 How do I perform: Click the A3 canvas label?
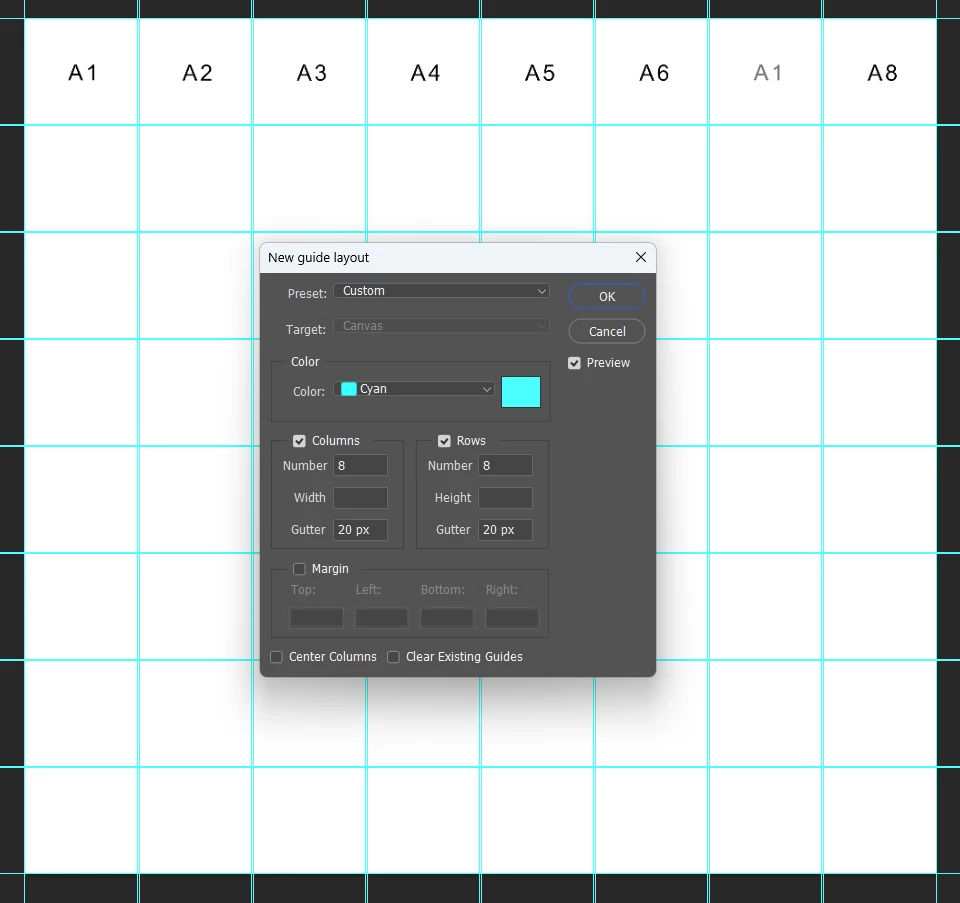point(312,73)
